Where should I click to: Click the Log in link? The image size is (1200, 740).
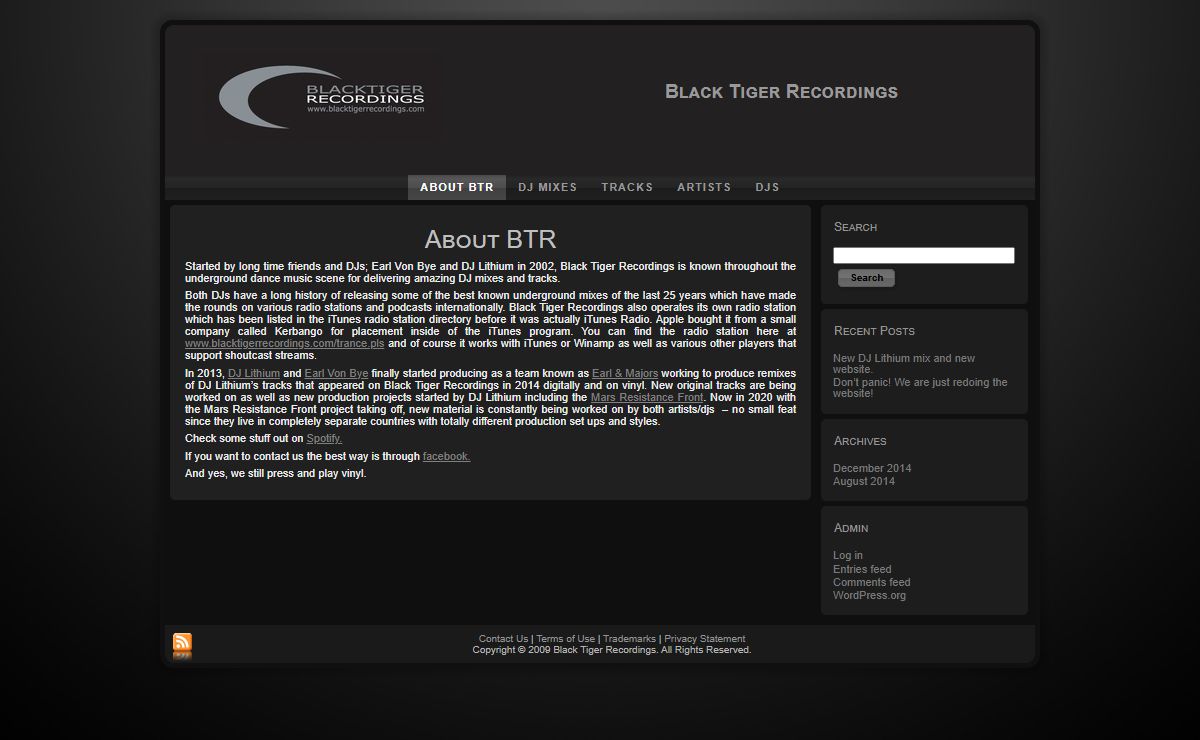click(x=848, y=556)
